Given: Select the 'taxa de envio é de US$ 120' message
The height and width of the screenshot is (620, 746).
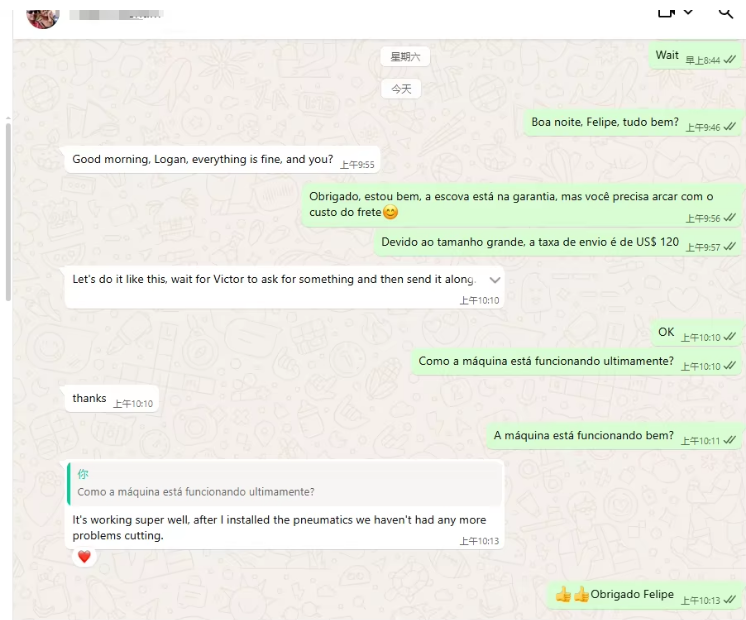Looking at the screenshot, I should tap(558, 243).
